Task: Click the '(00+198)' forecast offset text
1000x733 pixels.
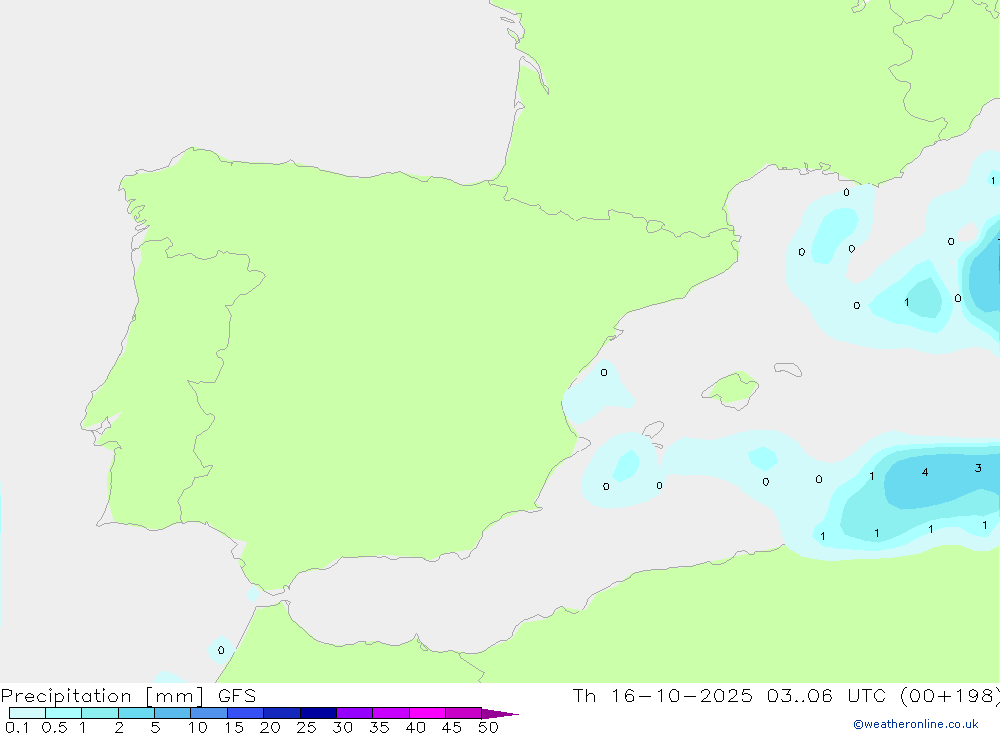Action: click(950, 695)
